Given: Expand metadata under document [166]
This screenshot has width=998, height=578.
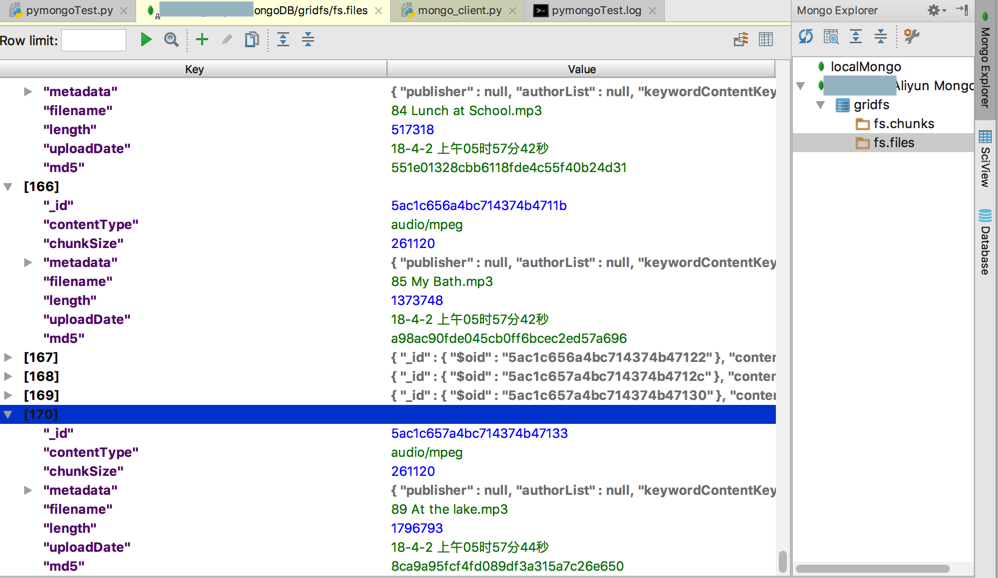Looking at the screenshot, I should [28, 262].
